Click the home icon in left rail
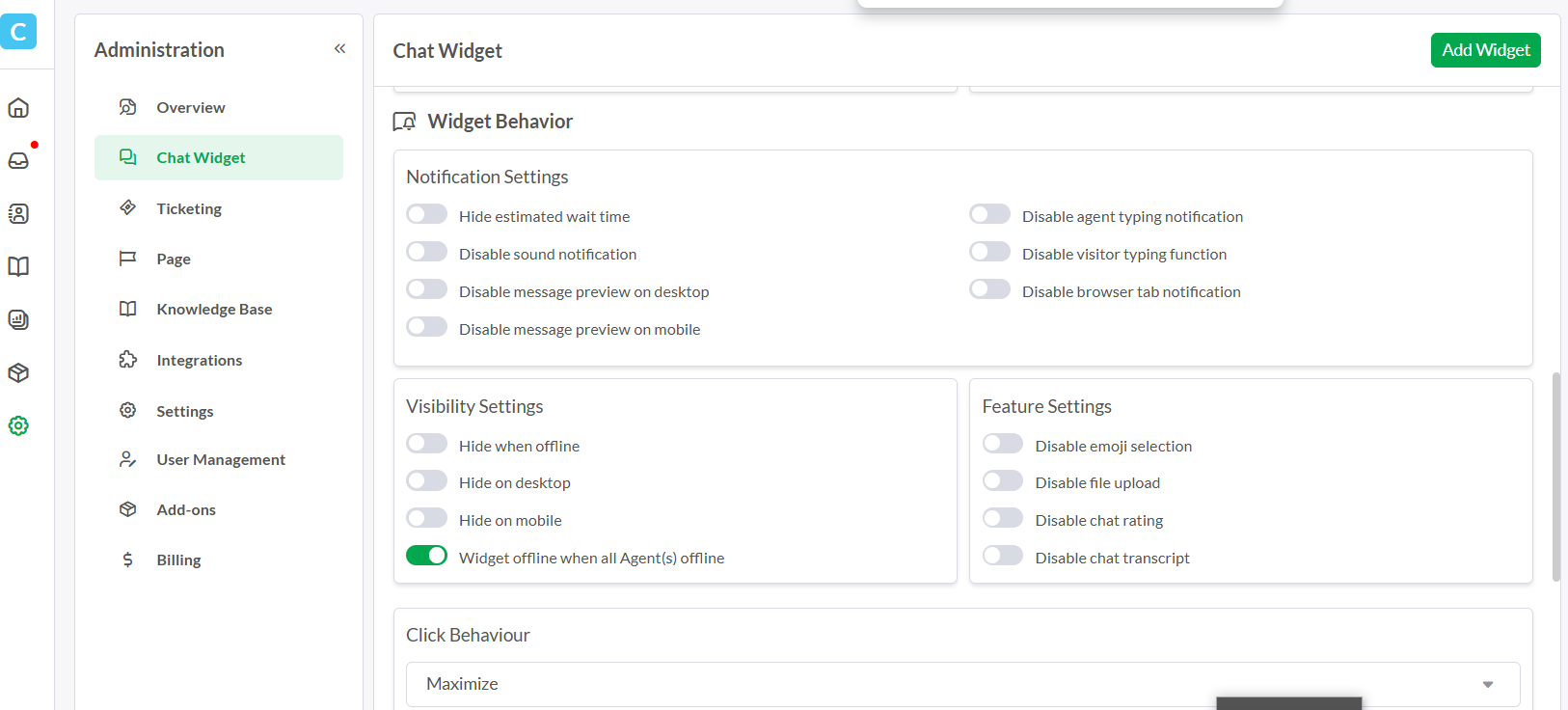Viewport: 1568px width, 710px height. pyautogui.click(x=18, y=108)
